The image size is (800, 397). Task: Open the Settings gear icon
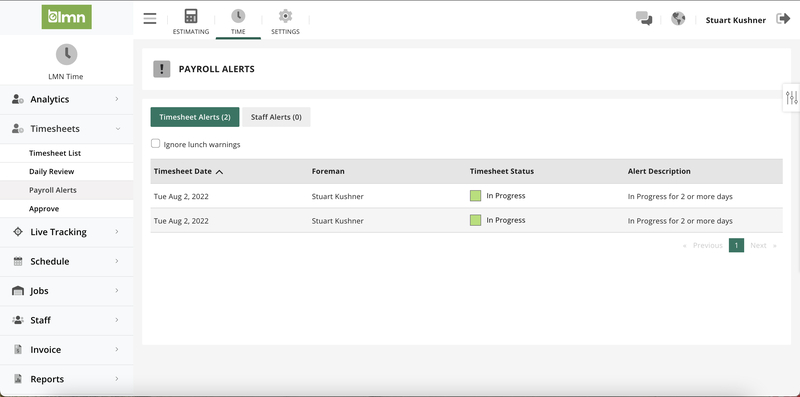[x=285, y=16]
